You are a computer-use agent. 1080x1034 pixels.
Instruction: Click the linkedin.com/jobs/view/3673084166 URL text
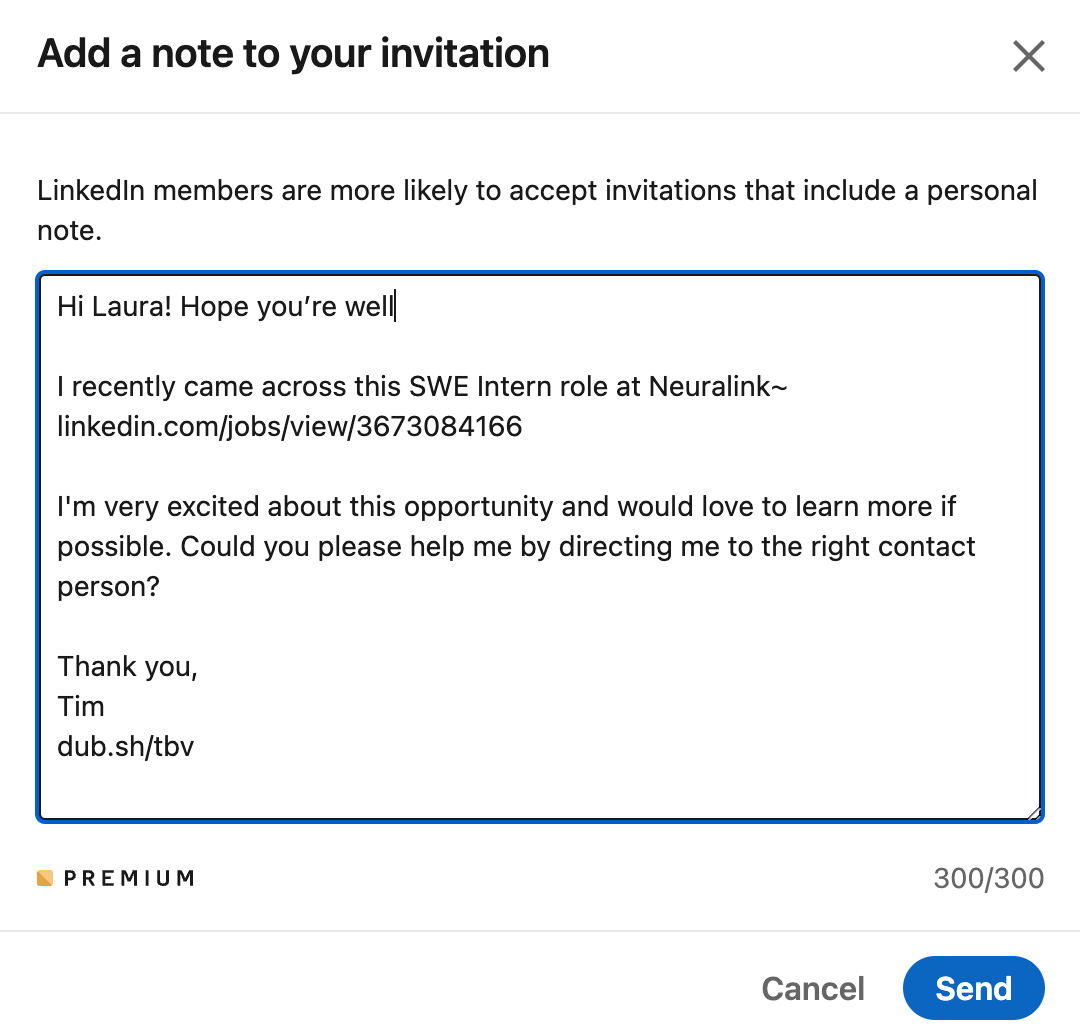(x=289, y=426)
